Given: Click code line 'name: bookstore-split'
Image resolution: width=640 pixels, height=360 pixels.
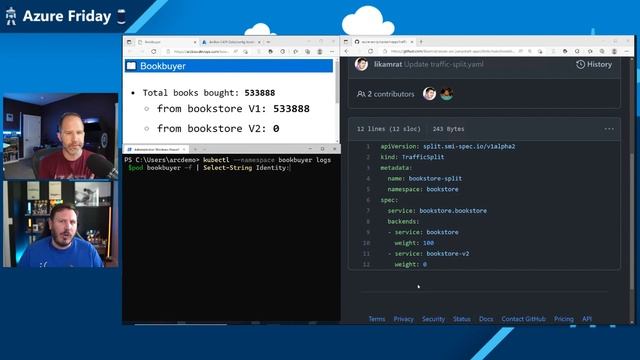Looking at the screenshot, I should point(424,178).
